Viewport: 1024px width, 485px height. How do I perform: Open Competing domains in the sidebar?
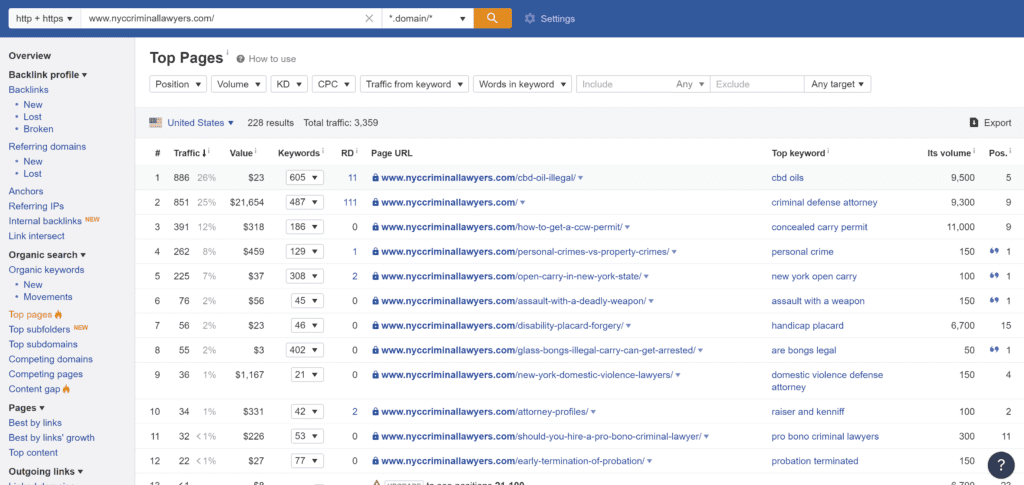[x=50, y=359]
